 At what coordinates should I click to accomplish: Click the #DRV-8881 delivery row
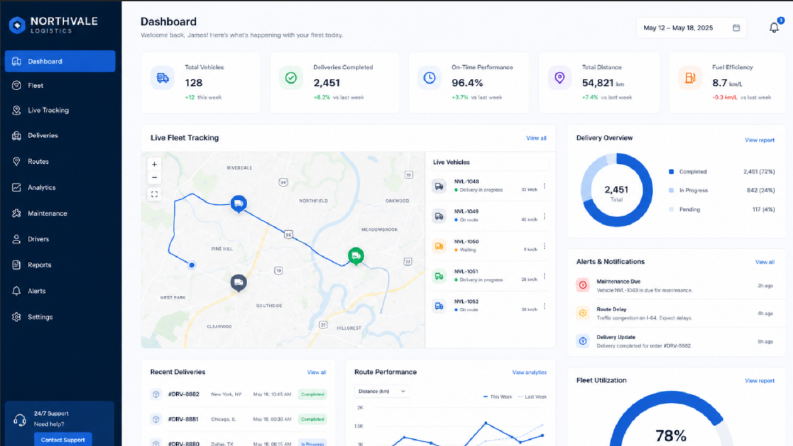pos(238,419)
